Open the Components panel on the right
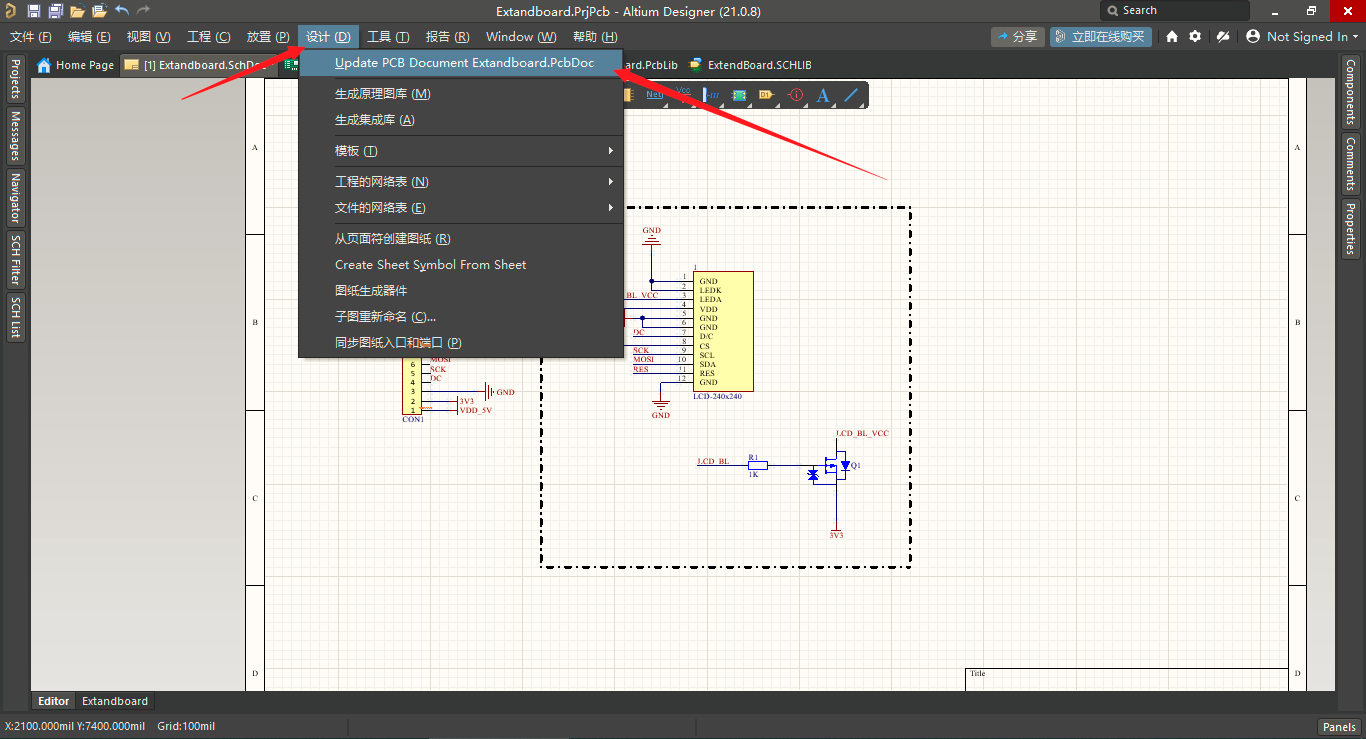Screen dimensions: 1366x739 click(1350, 91)
